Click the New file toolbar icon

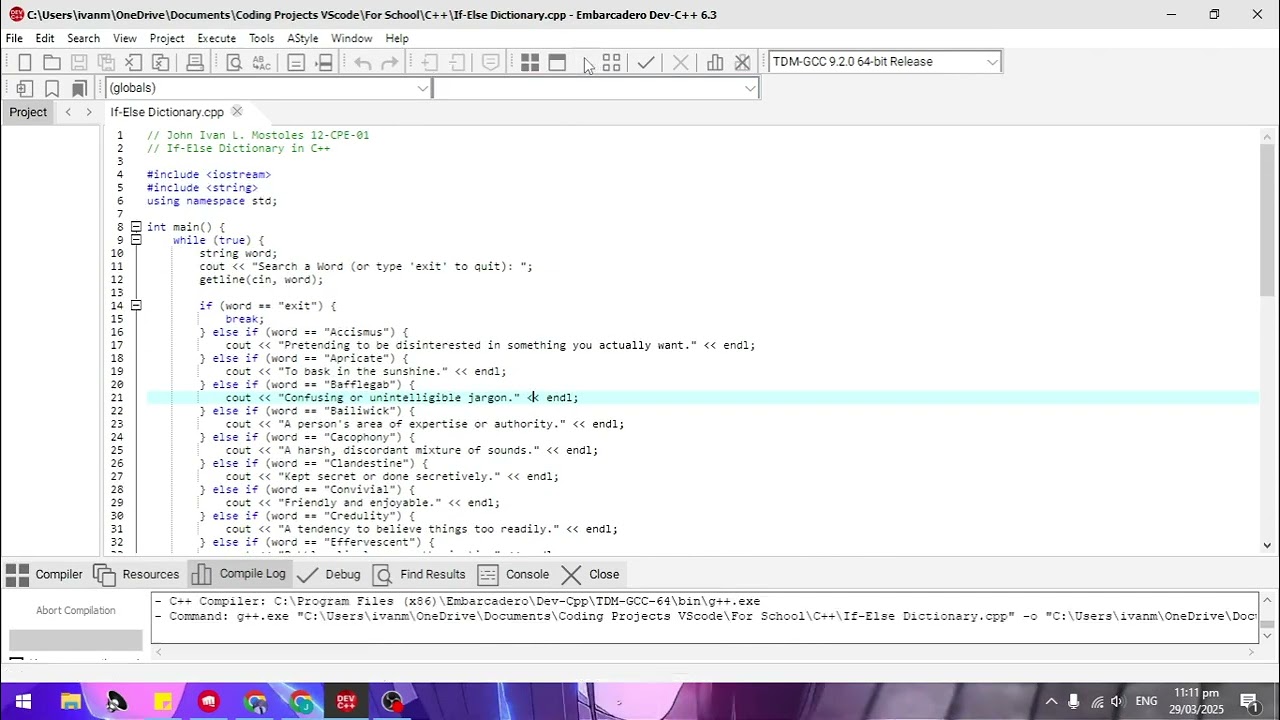tap(25, 62)
